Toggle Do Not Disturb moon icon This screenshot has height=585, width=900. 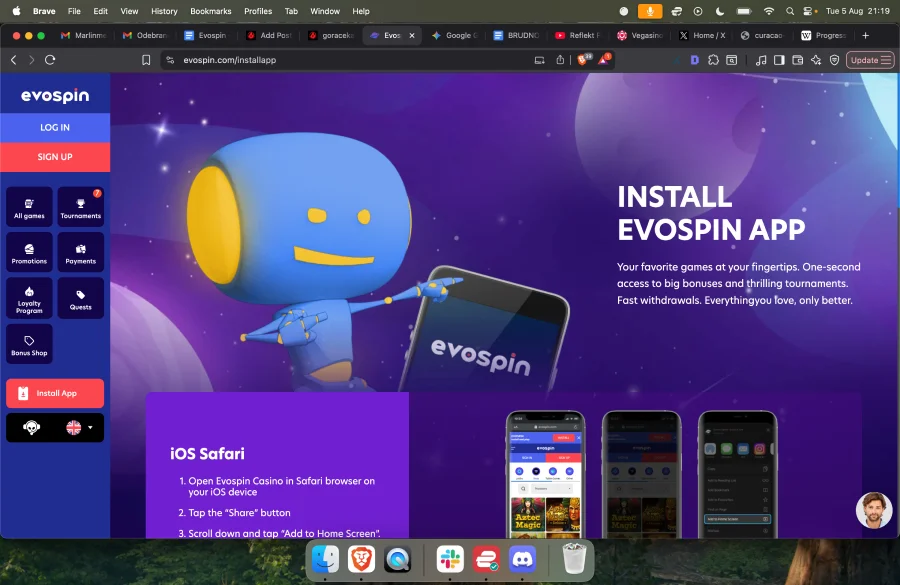point(720,11)
